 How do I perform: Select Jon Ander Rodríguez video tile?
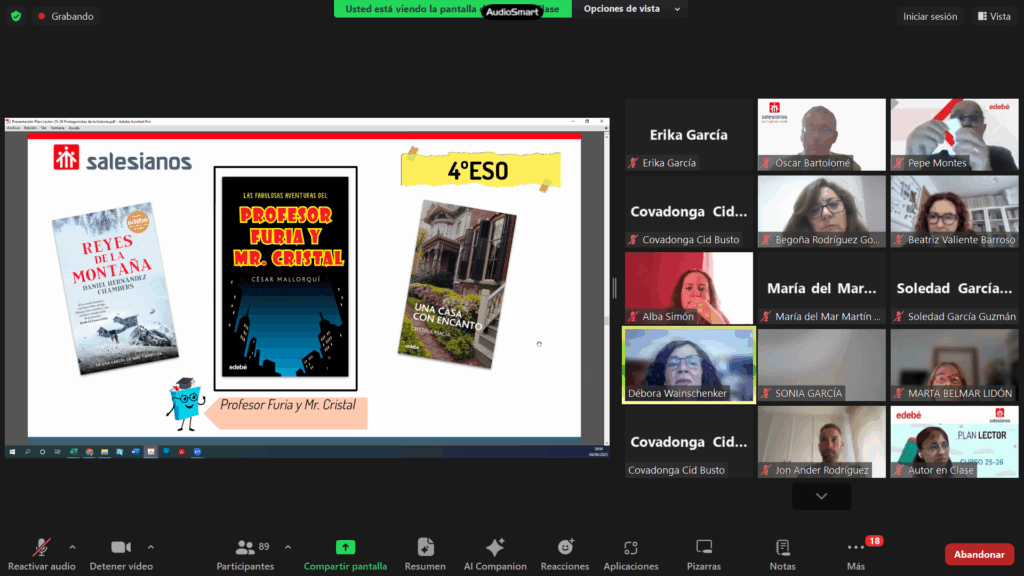[x=822, y=442]
